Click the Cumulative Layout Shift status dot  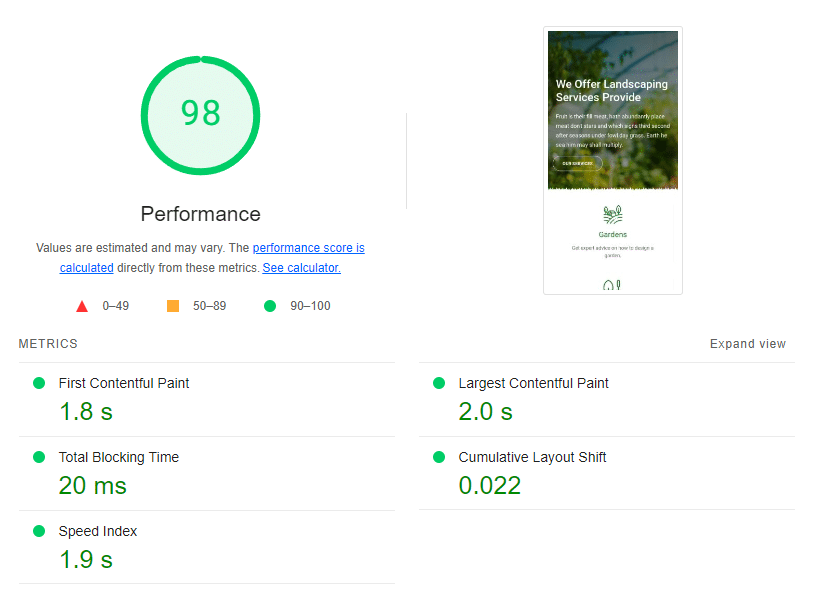[x=438, y=457]
